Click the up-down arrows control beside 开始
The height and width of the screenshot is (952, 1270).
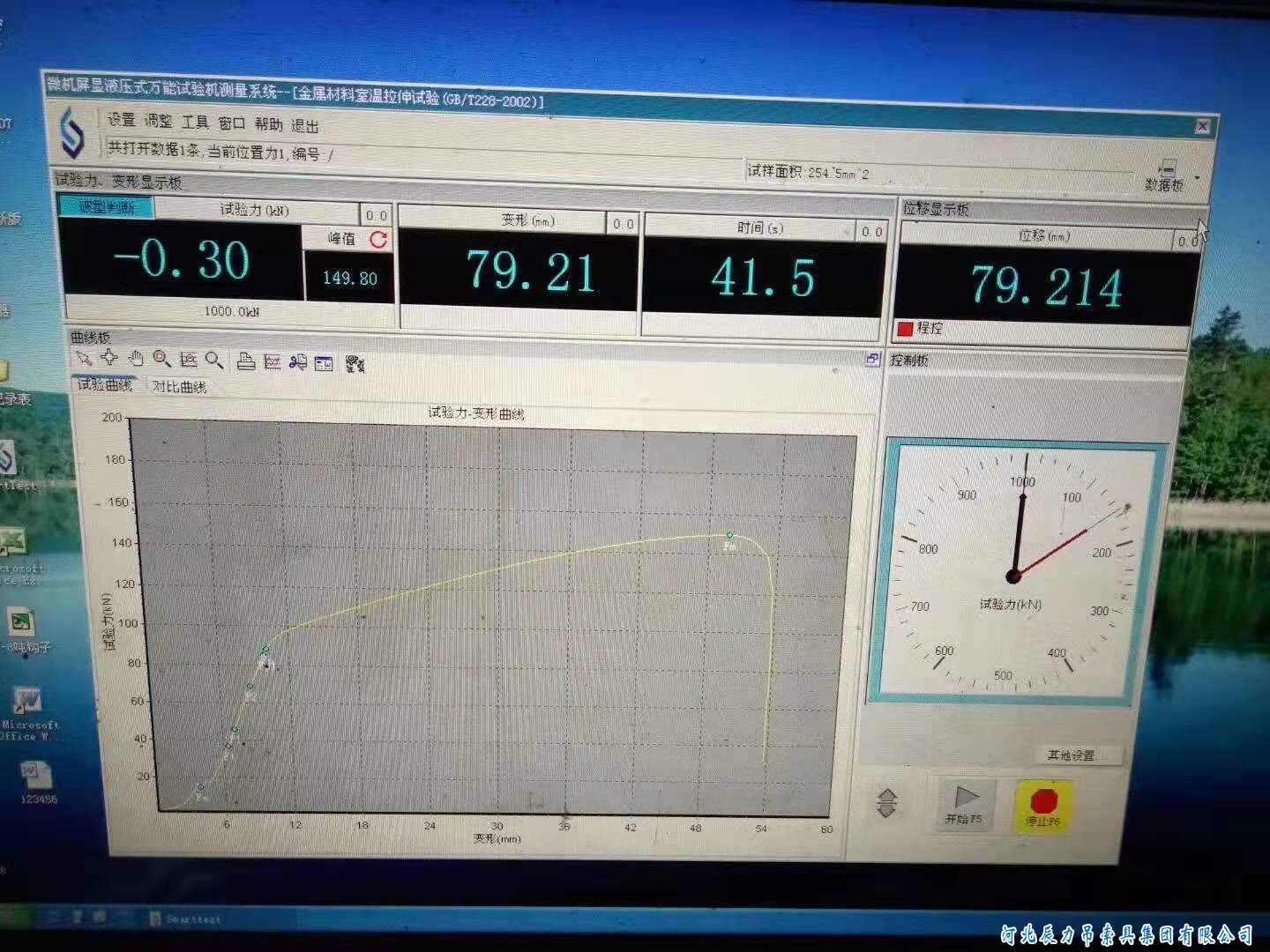click(886, 803)
